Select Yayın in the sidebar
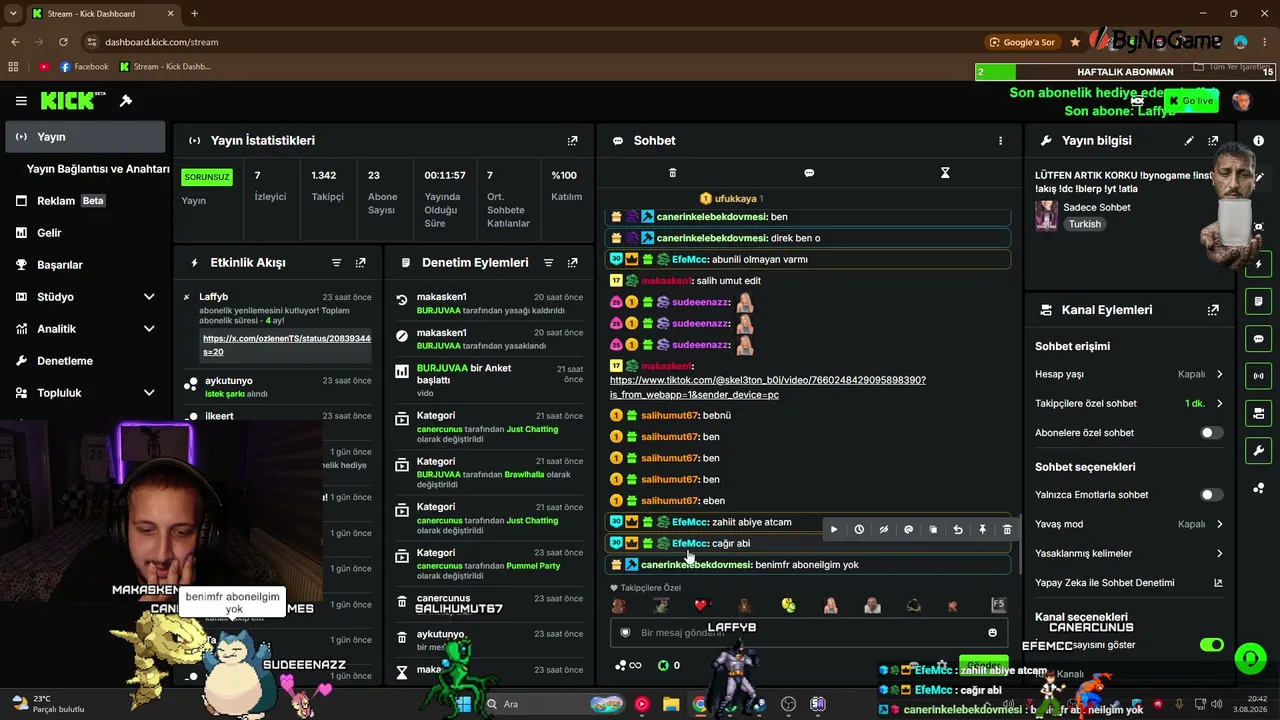Viewport: 1280px width, 720px height. coord(85,137)
